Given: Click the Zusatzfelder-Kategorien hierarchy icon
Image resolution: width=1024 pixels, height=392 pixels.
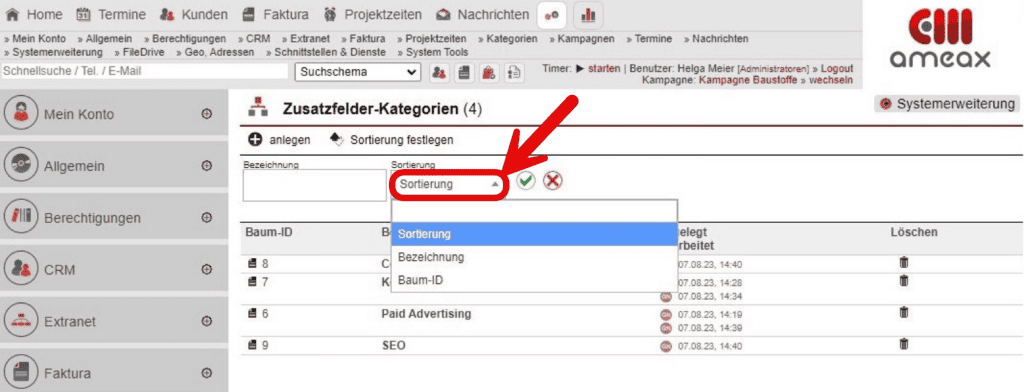Looking at the screenshot, I should (259, 108).
